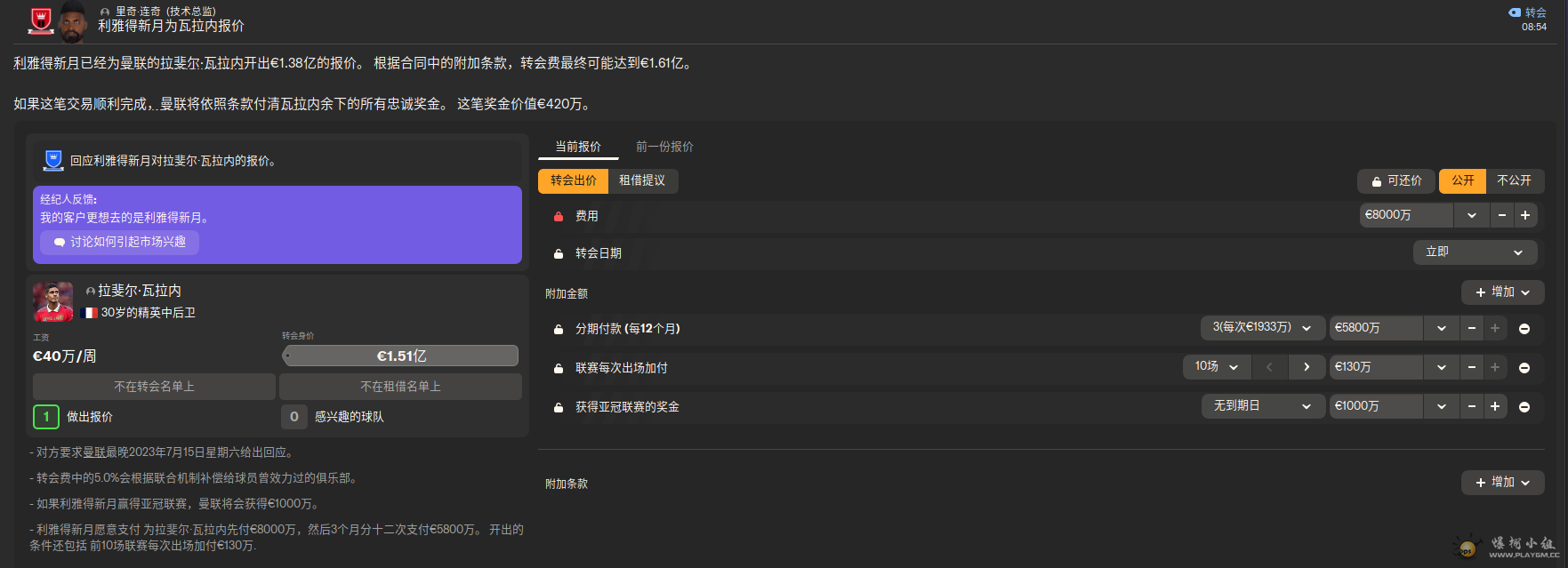
Task: Expand the 增加 dropdown for 附加金额
Action: click(x=1502, y=292)
